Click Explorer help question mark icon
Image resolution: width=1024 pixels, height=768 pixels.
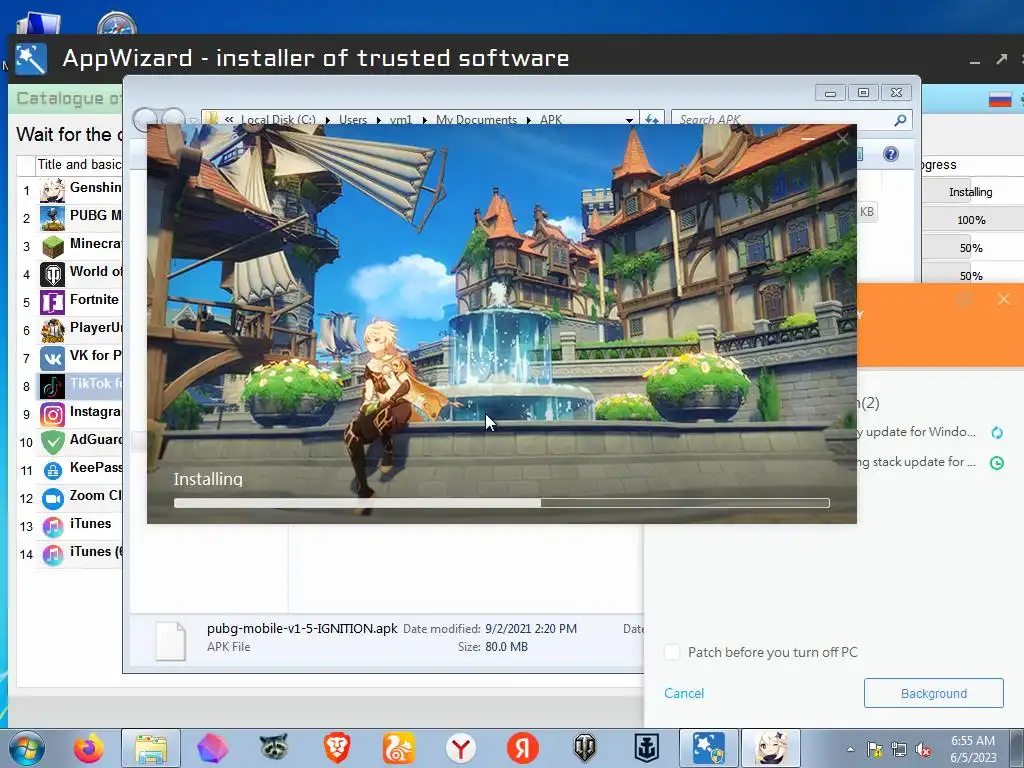click(x=891, y=154)
